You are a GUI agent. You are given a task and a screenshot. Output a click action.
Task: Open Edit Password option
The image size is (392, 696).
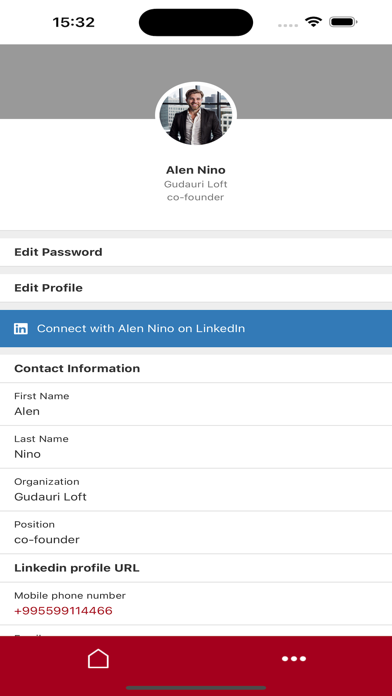coord(196,252)
